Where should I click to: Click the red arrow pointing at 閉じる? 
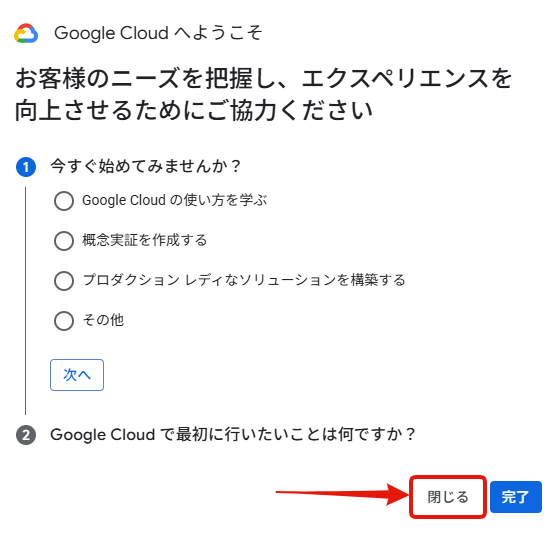[x=342, y=493]
